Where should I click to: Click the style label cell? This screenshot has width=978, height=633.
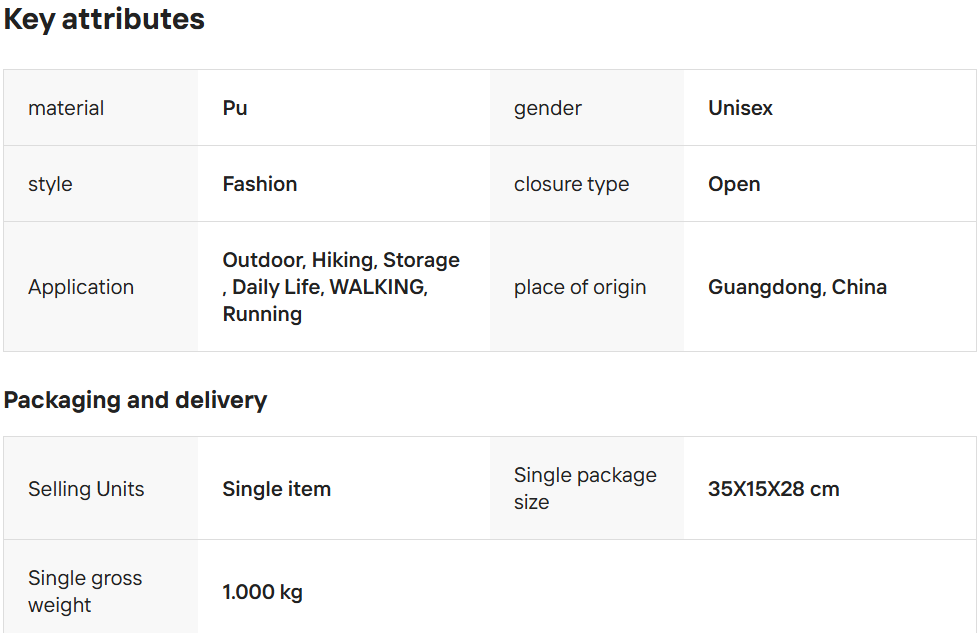coord(50,184)
